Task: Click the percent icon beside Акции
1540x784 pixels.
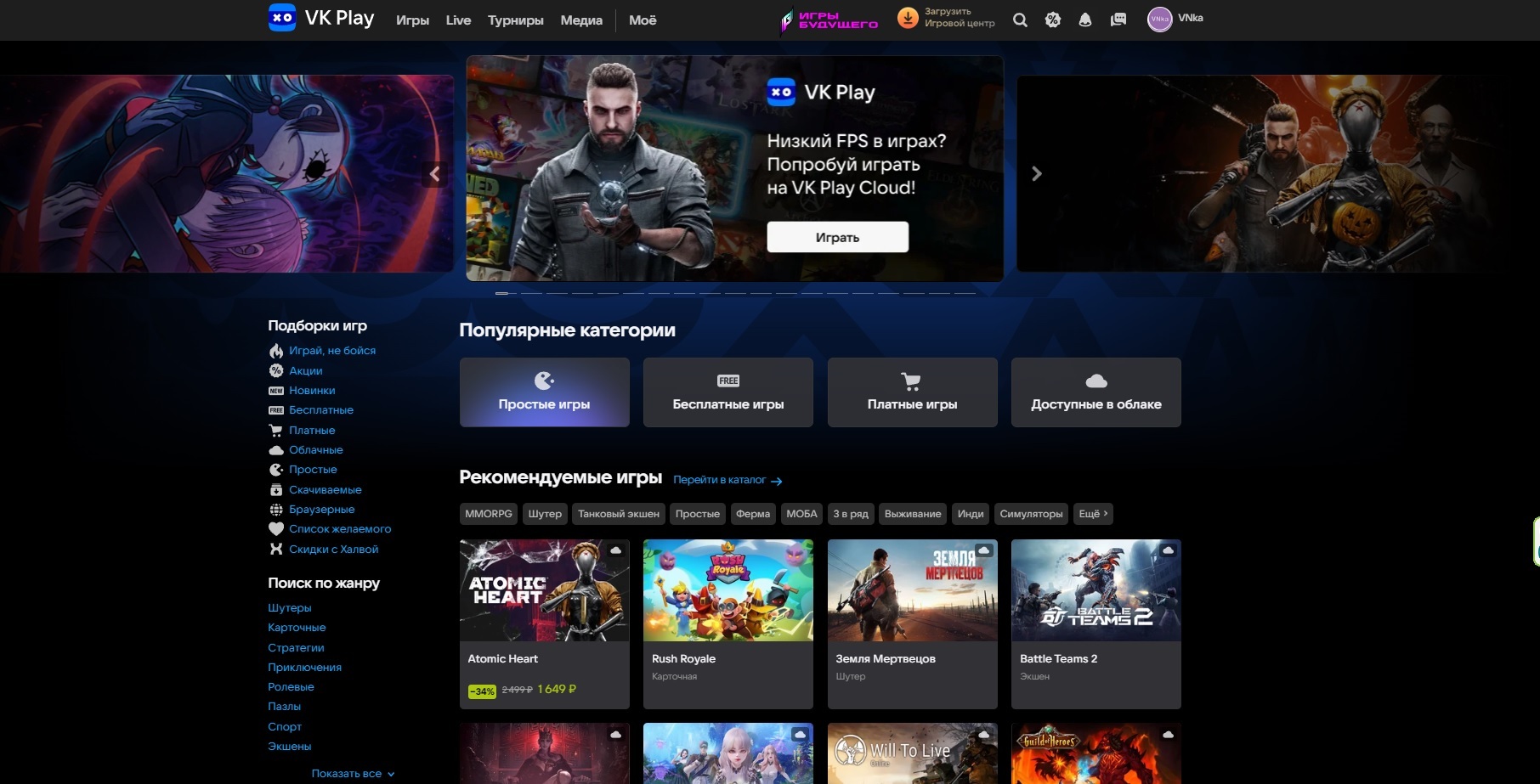Action: point(276,370)
